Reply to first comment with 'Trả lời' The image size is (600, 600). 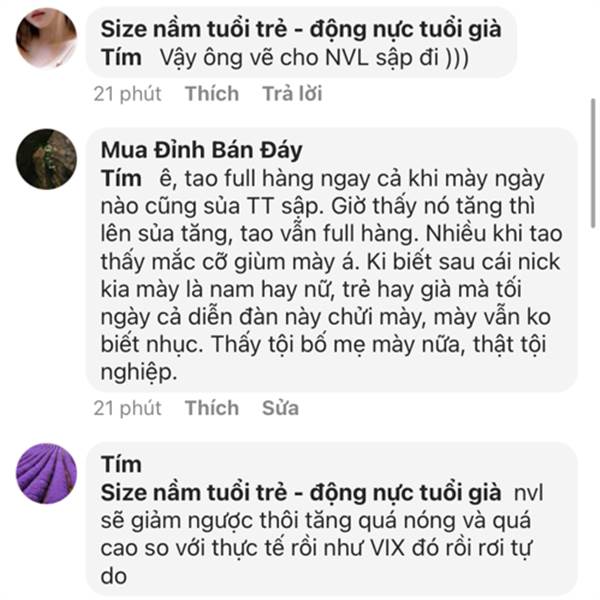pos(292,94)
